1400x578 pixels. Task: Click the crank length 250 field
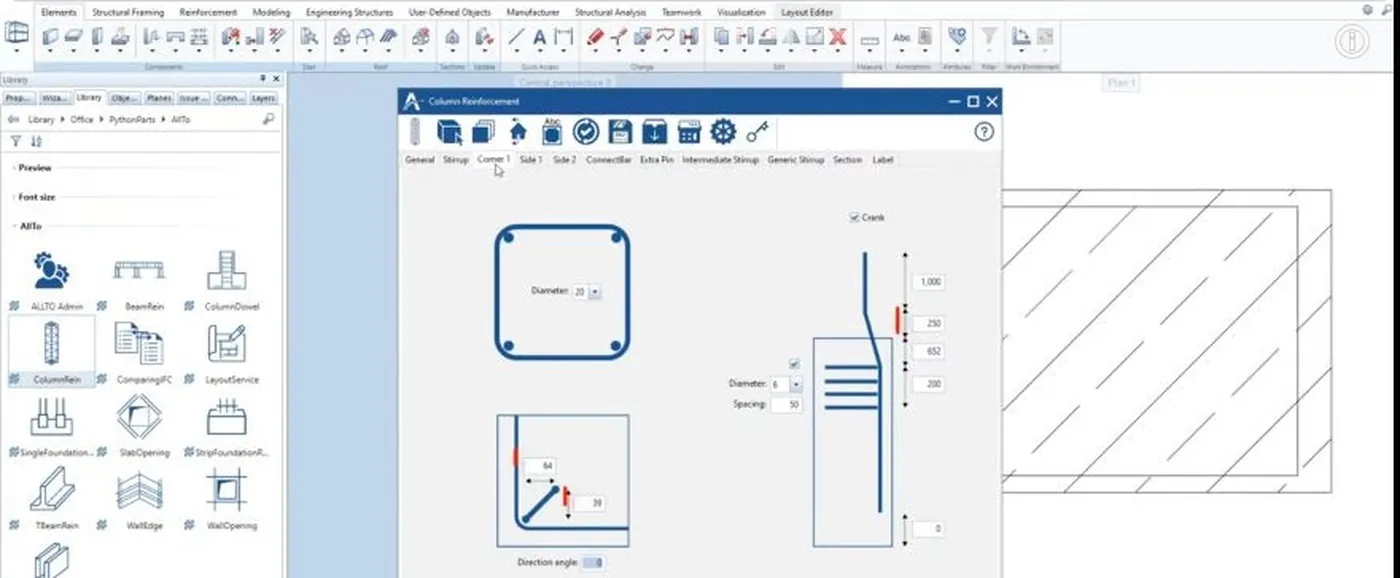pos(928,324)
